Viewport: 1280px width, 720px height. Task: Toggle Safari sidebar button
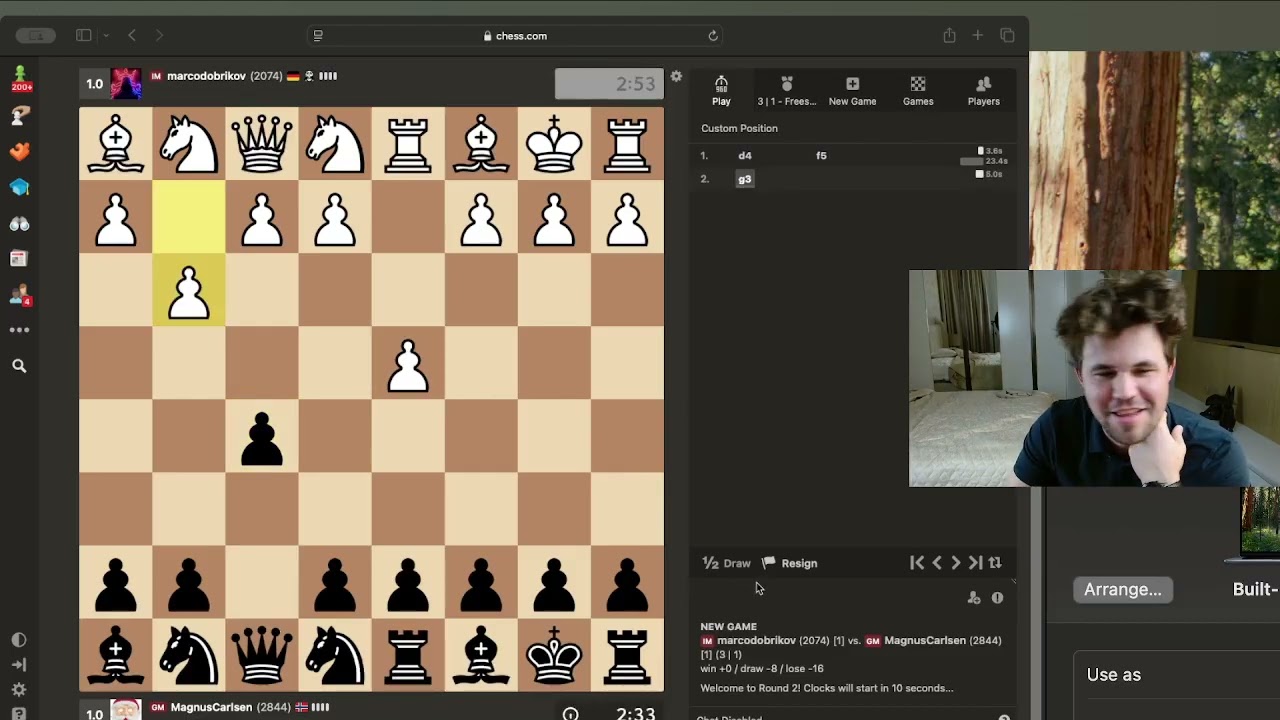coord(84,36)
